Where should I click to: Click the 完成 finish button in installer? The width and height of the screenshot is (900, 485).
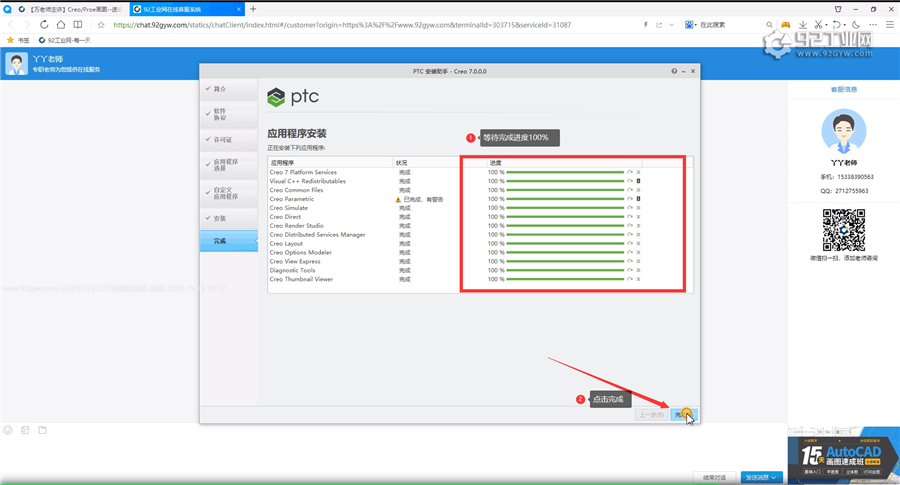click(683, 414)
